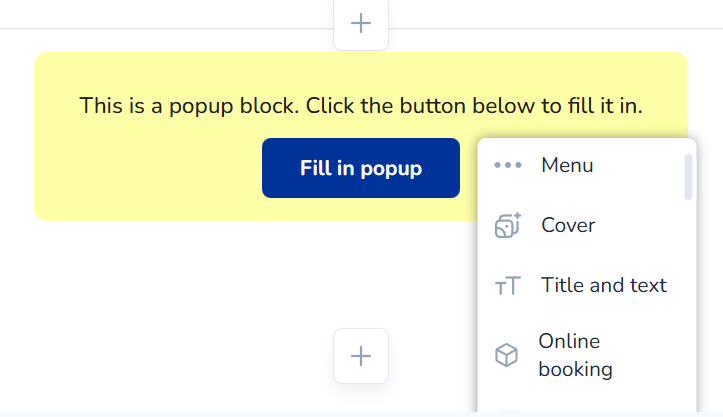Click the Title and text TT icon
This screenshot has width=723, height=417.
(x=508, y=286)
